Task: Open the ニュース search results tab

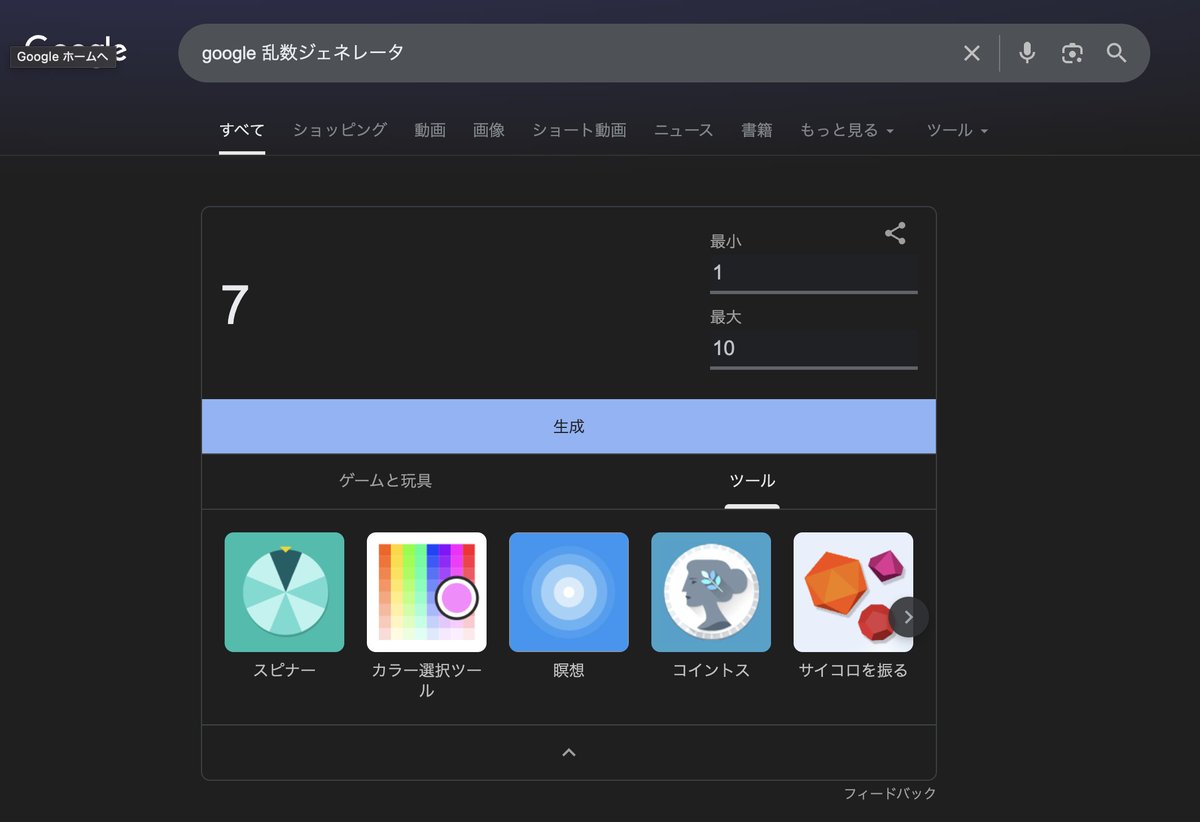Action: click(x=683, y=130)
